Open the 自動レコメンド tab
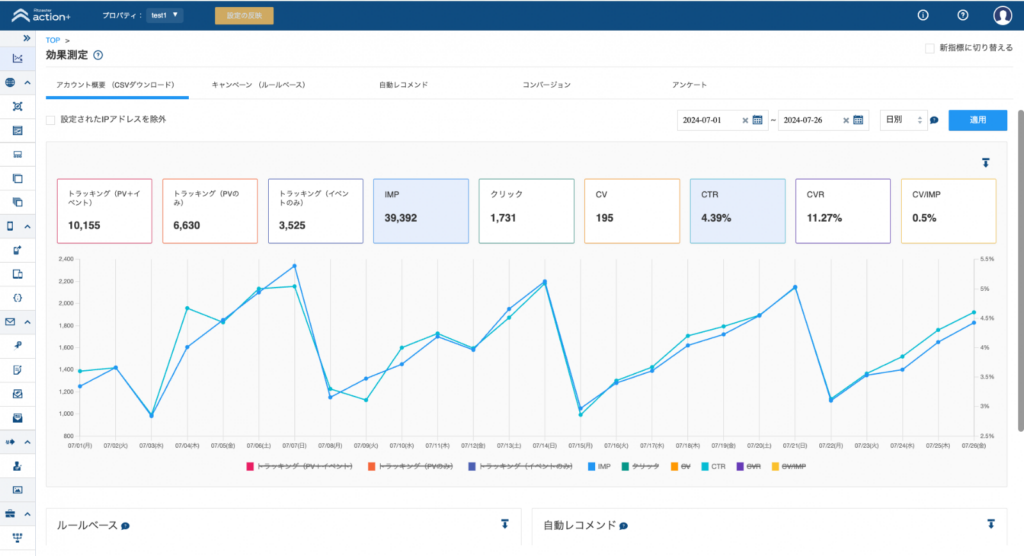 click(x=403, y=85)
